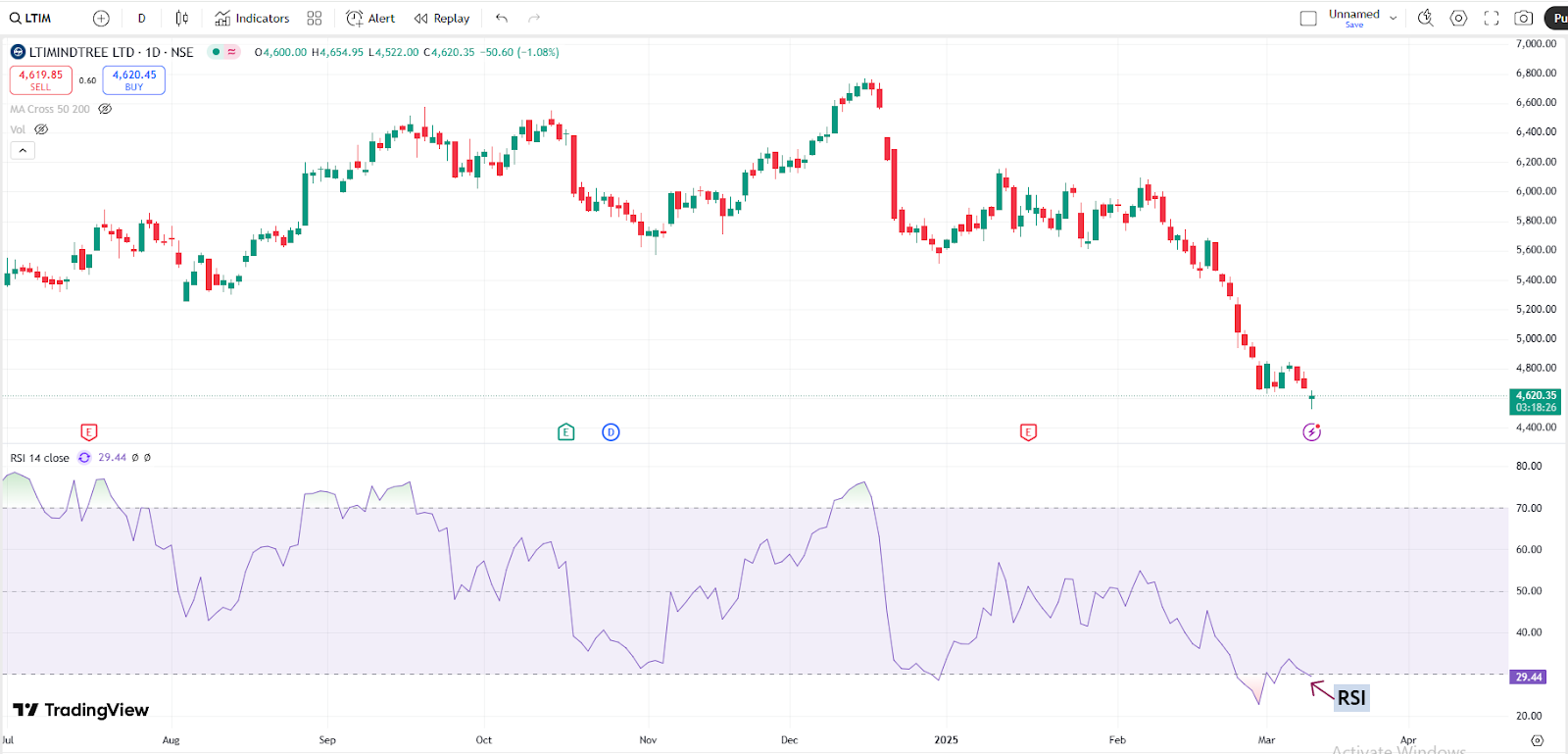This screenshot has height=754, width=1568.
Task: Open quick search lightning magnifier icon
Action: [1426, 18]
